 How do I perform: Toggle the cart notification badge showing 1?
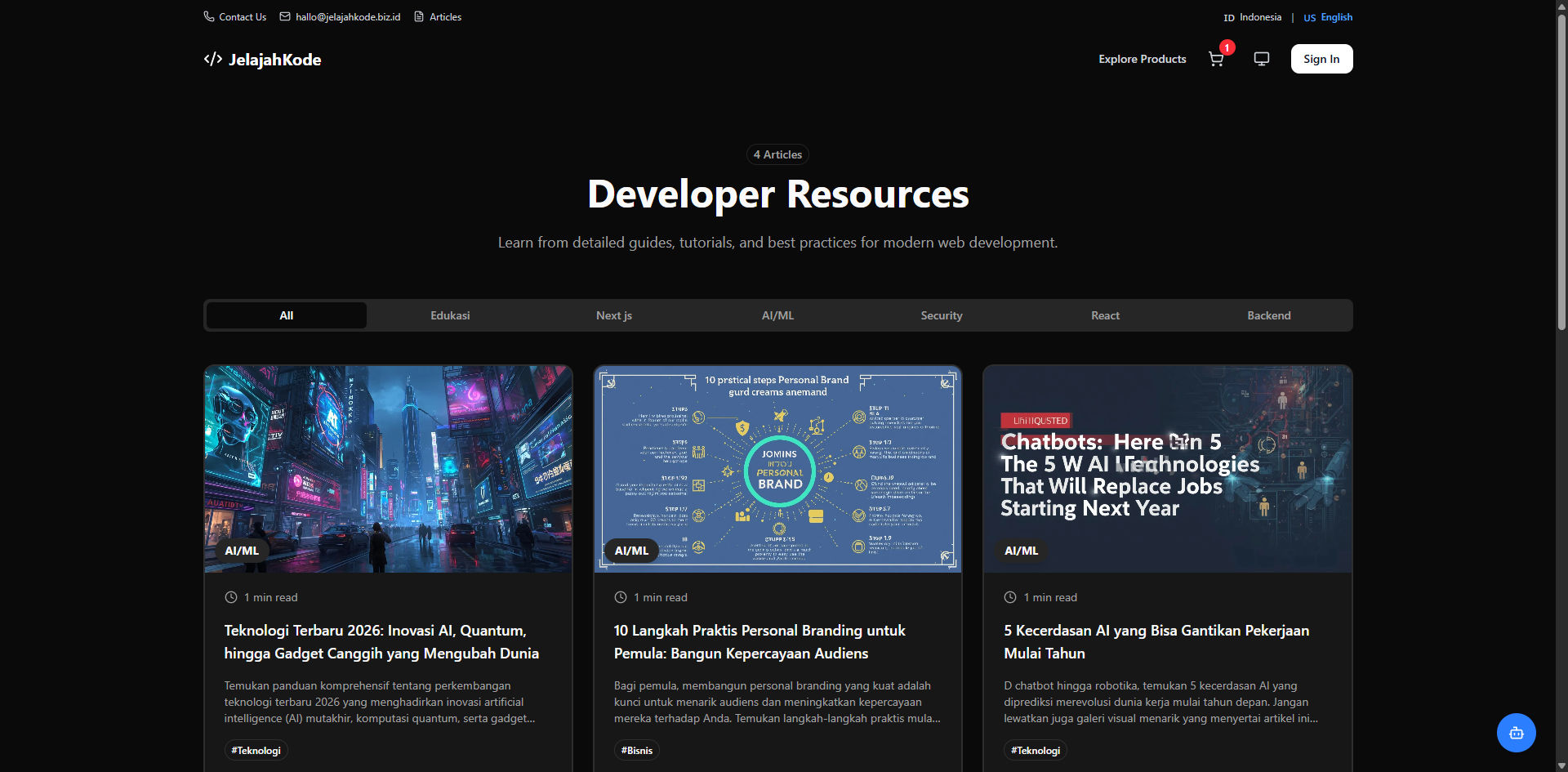pos(1226,48)
